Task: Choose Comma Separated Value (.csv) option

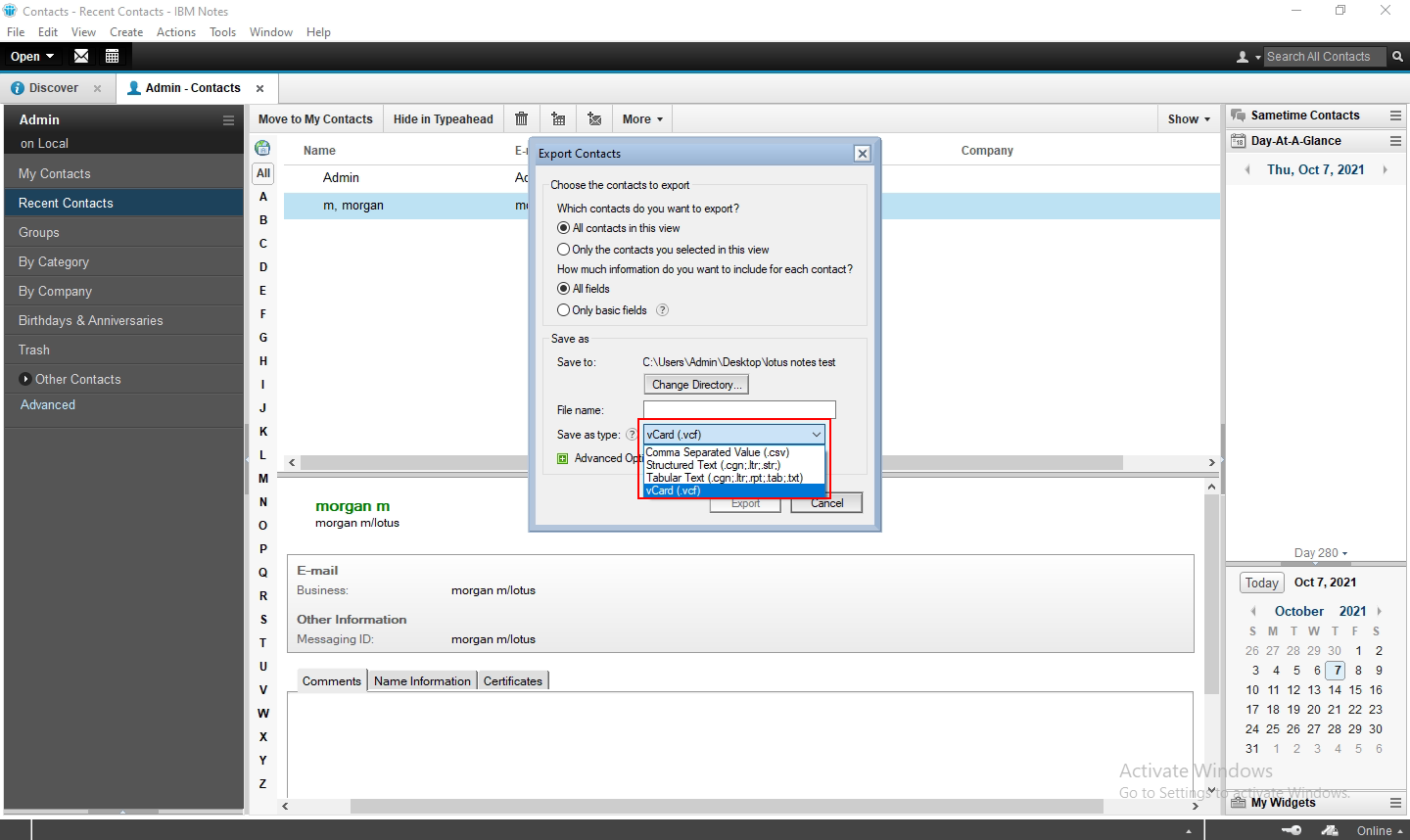Action: tap(733, 452)
